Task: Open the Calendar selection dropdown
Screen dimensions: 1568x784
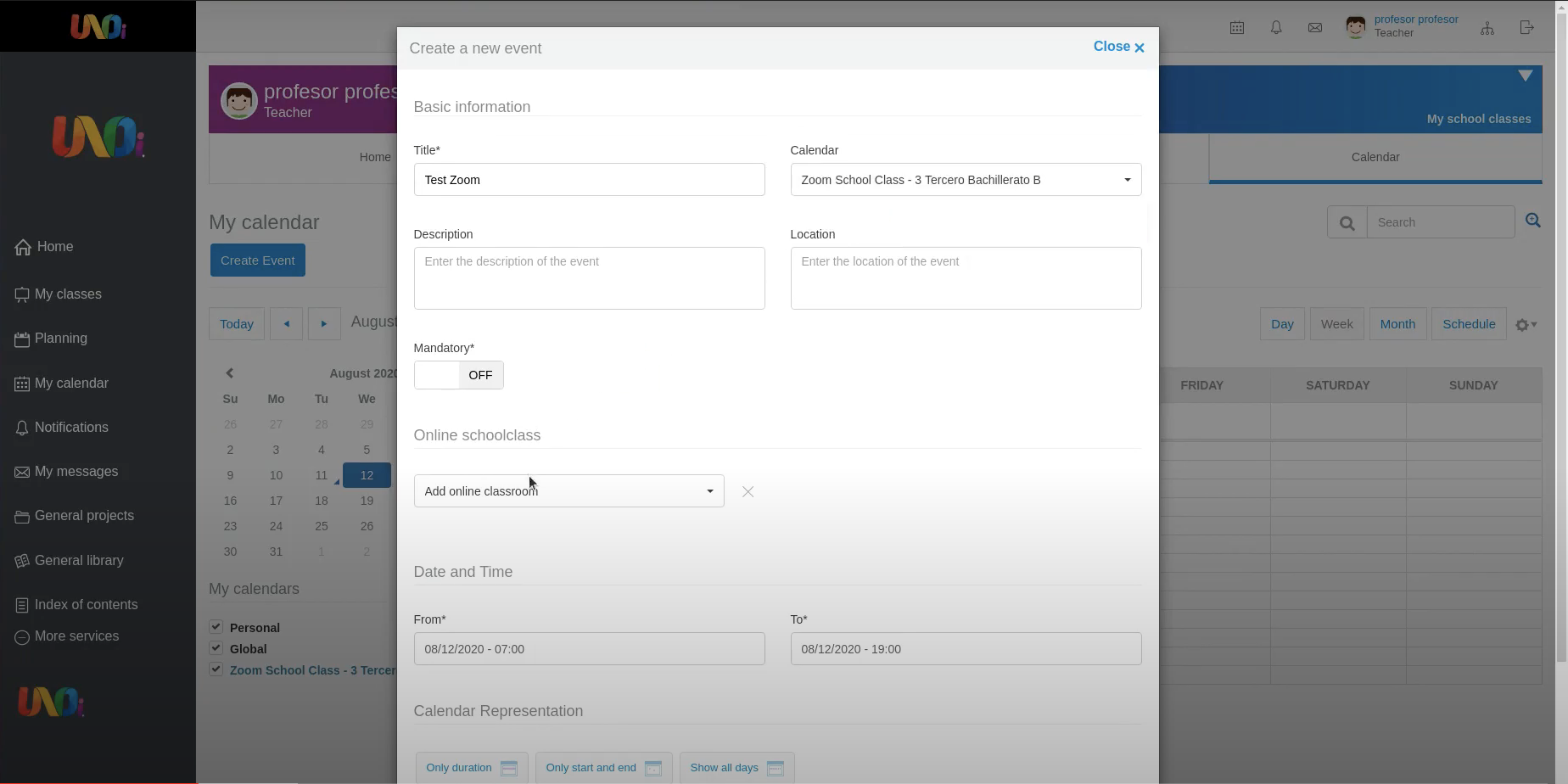Action: tap(966, 180)
